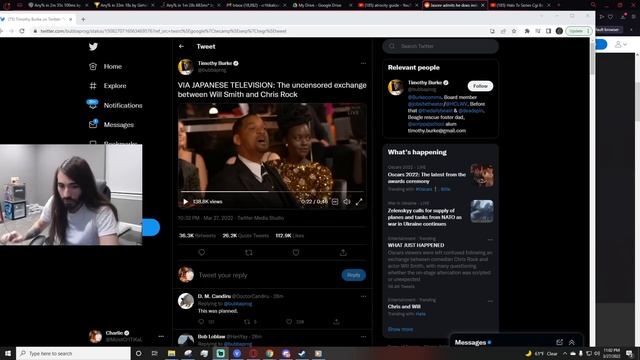Open options for Chris and Will trend
Image resolution: width=640 pixels, height=360 pixels.
click(490, 301)
